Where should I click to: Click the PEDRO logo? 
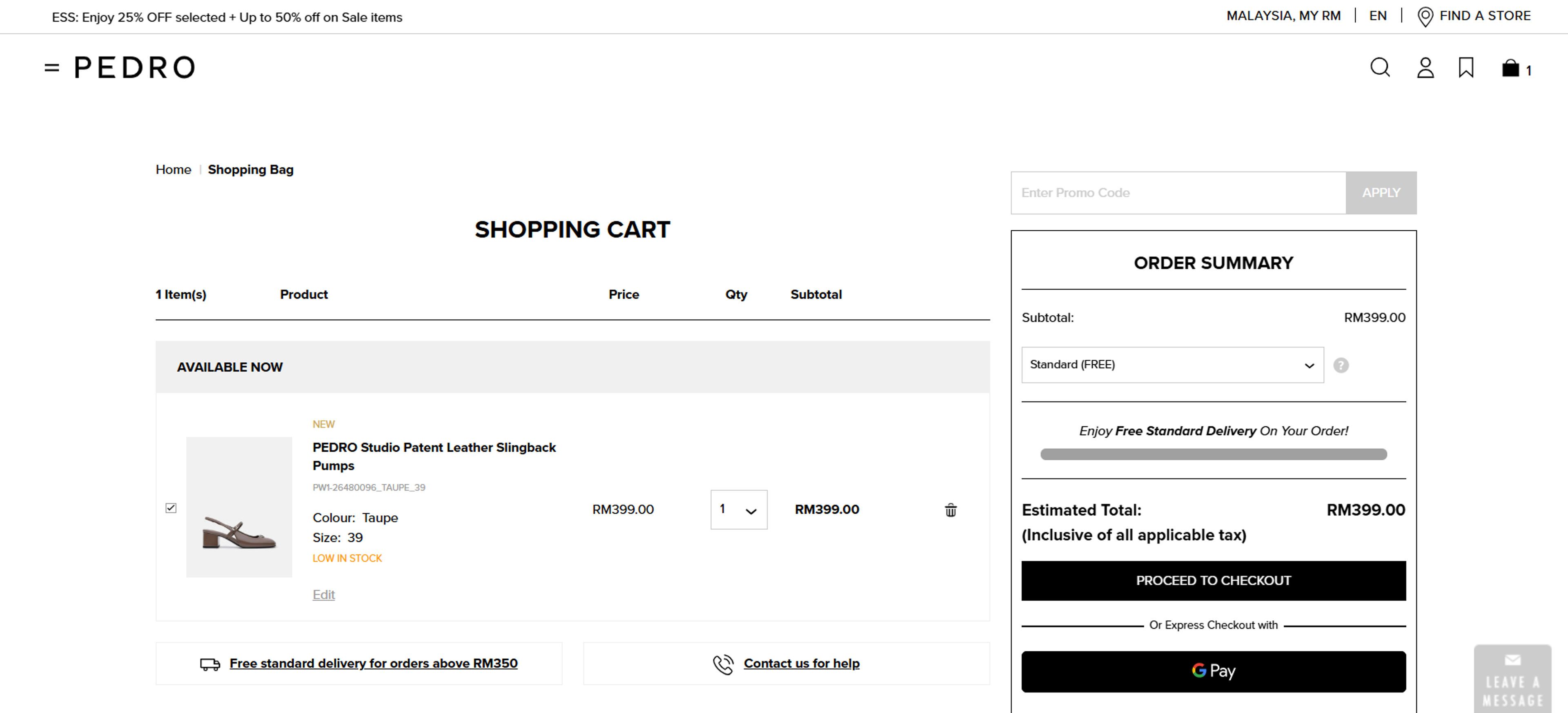click(134, 68)
